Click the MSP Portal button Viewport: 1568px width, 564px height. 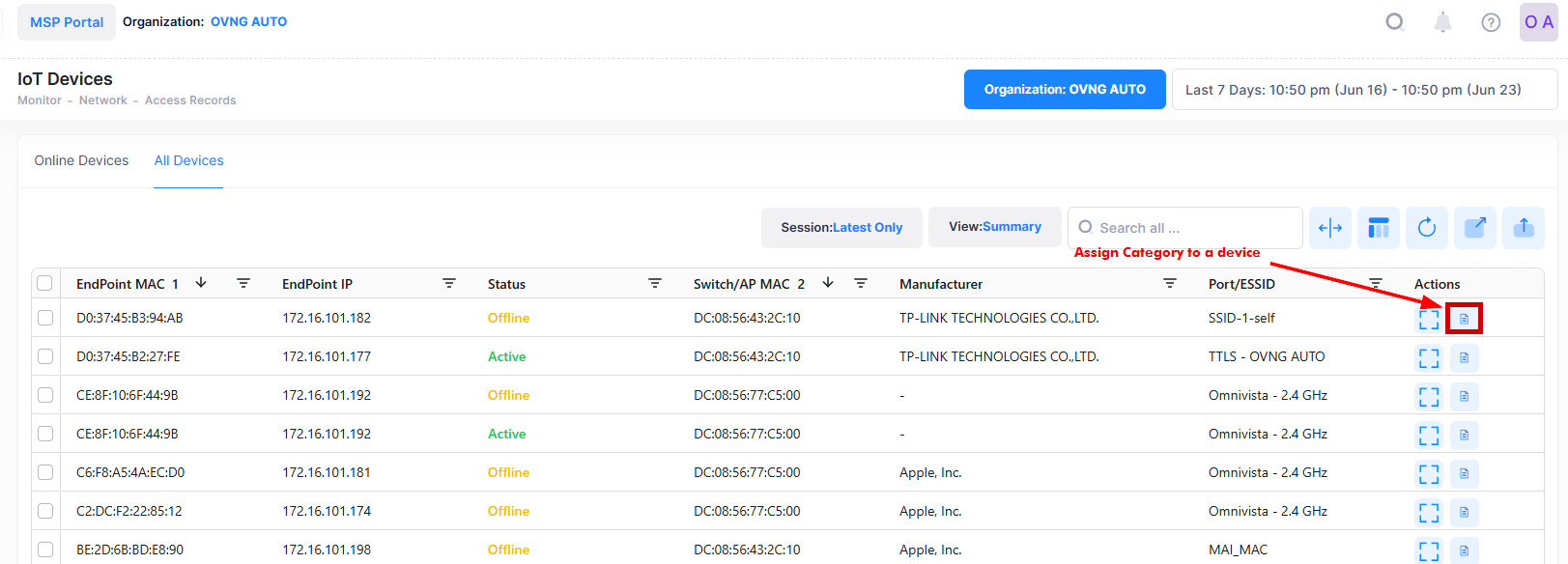pos(67,22)
